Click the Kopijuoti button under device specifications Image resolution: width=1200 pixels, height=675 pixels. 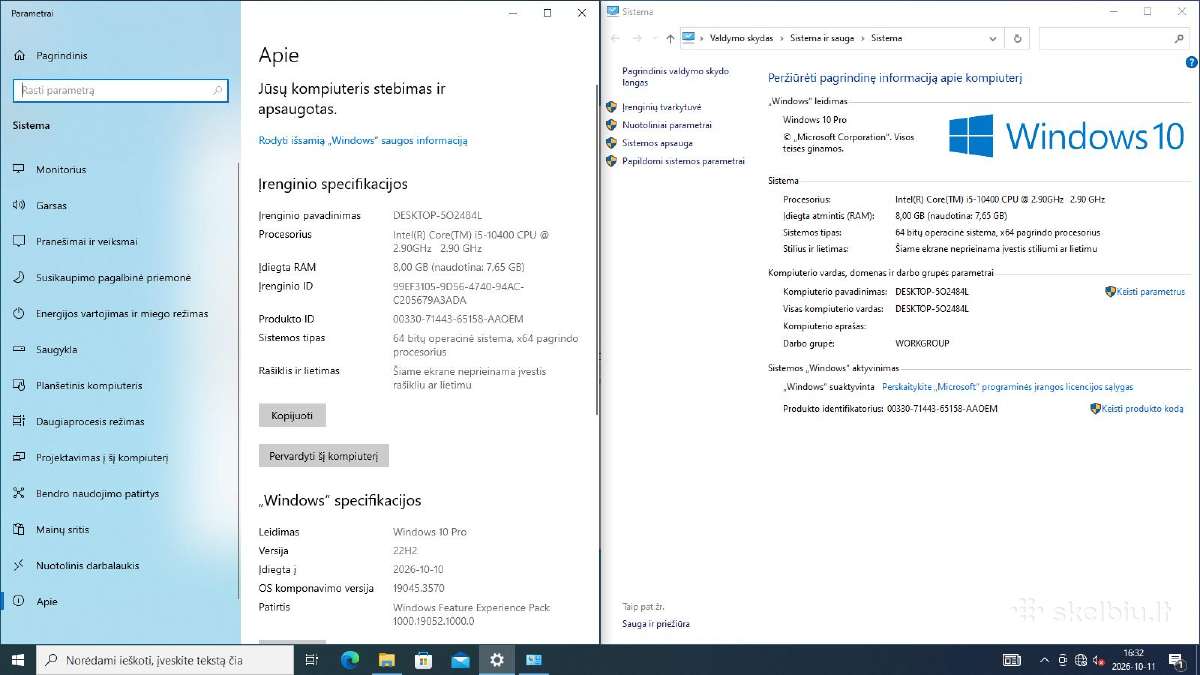coord(292,415)
